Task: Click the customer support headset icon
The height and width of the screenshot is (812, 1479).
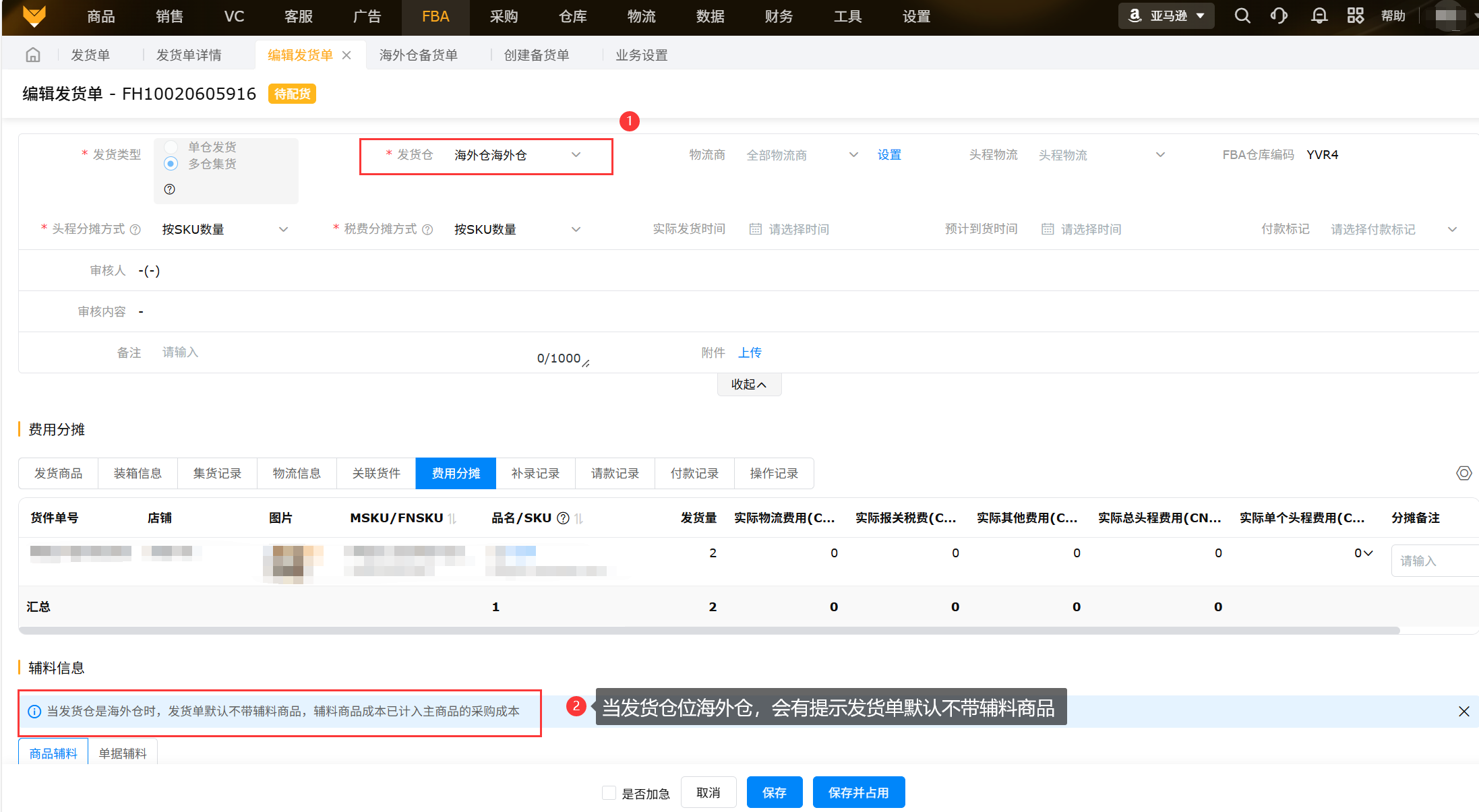Action: pyautogui.click(x=1279, y=16)
